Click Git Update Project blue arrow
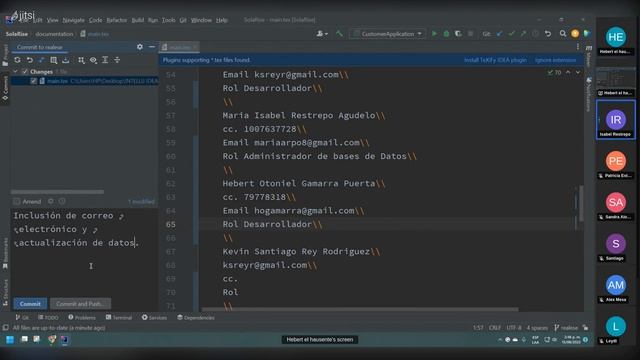This screenshot has width=640, height=360. [499, 33]
